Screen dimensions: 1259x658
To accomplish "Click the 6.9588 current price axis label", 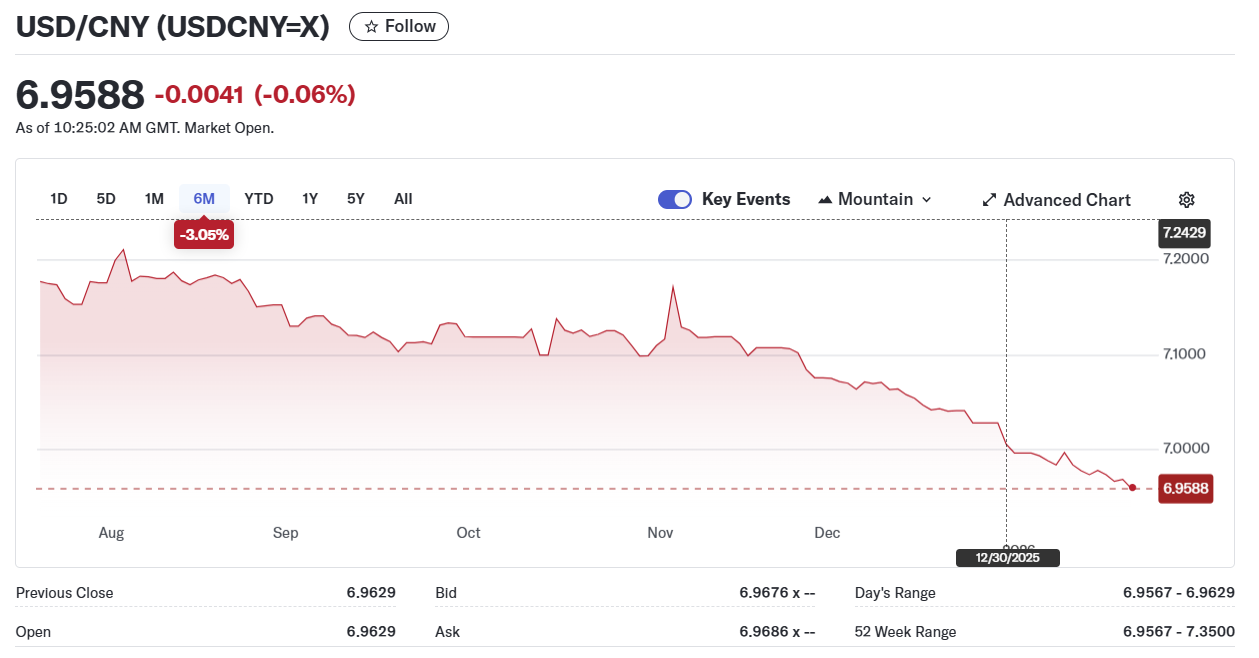I will click(1185, 489).
